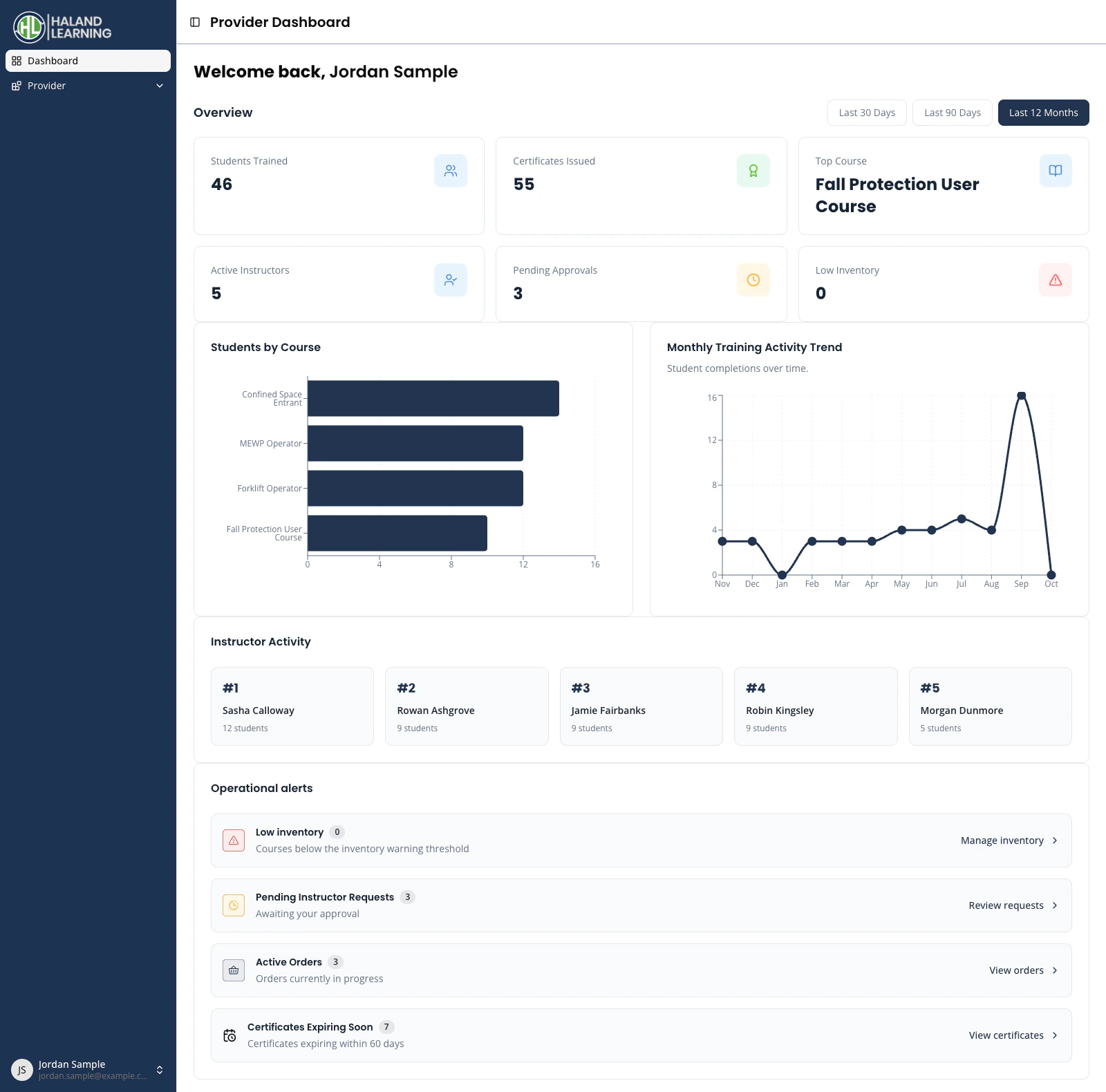Select the Last 12 Months range
The width and height of the screenshot is (1106, 1092).
(1044, 113)
